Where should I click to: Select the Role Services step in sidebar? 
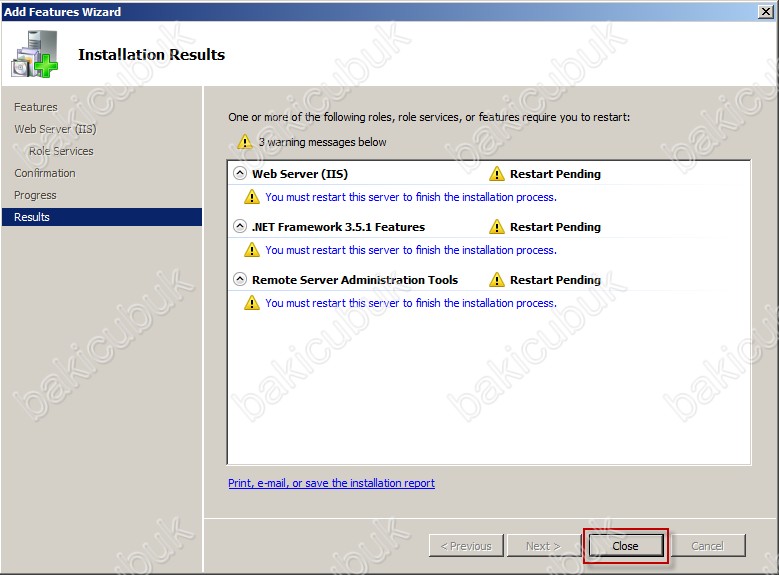click(61, 151)
